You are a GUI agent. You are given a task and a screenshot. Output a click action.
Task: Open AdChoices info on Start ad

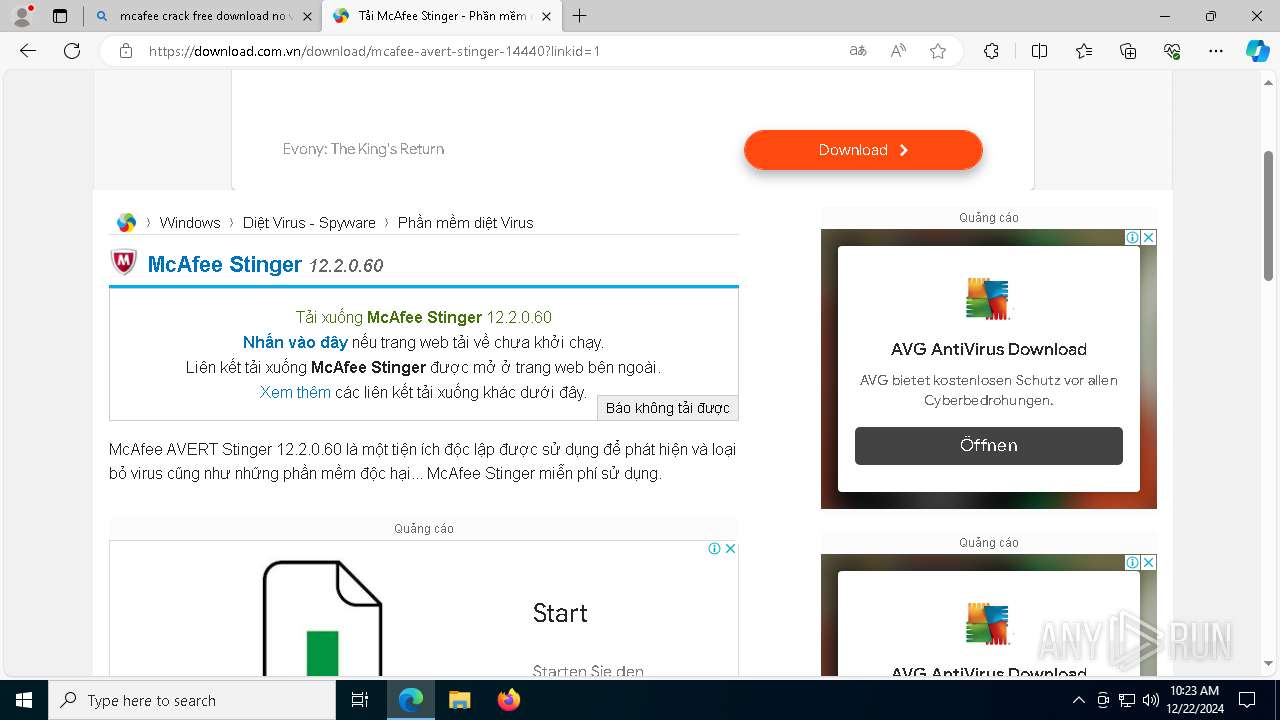(x=714, y=548)
